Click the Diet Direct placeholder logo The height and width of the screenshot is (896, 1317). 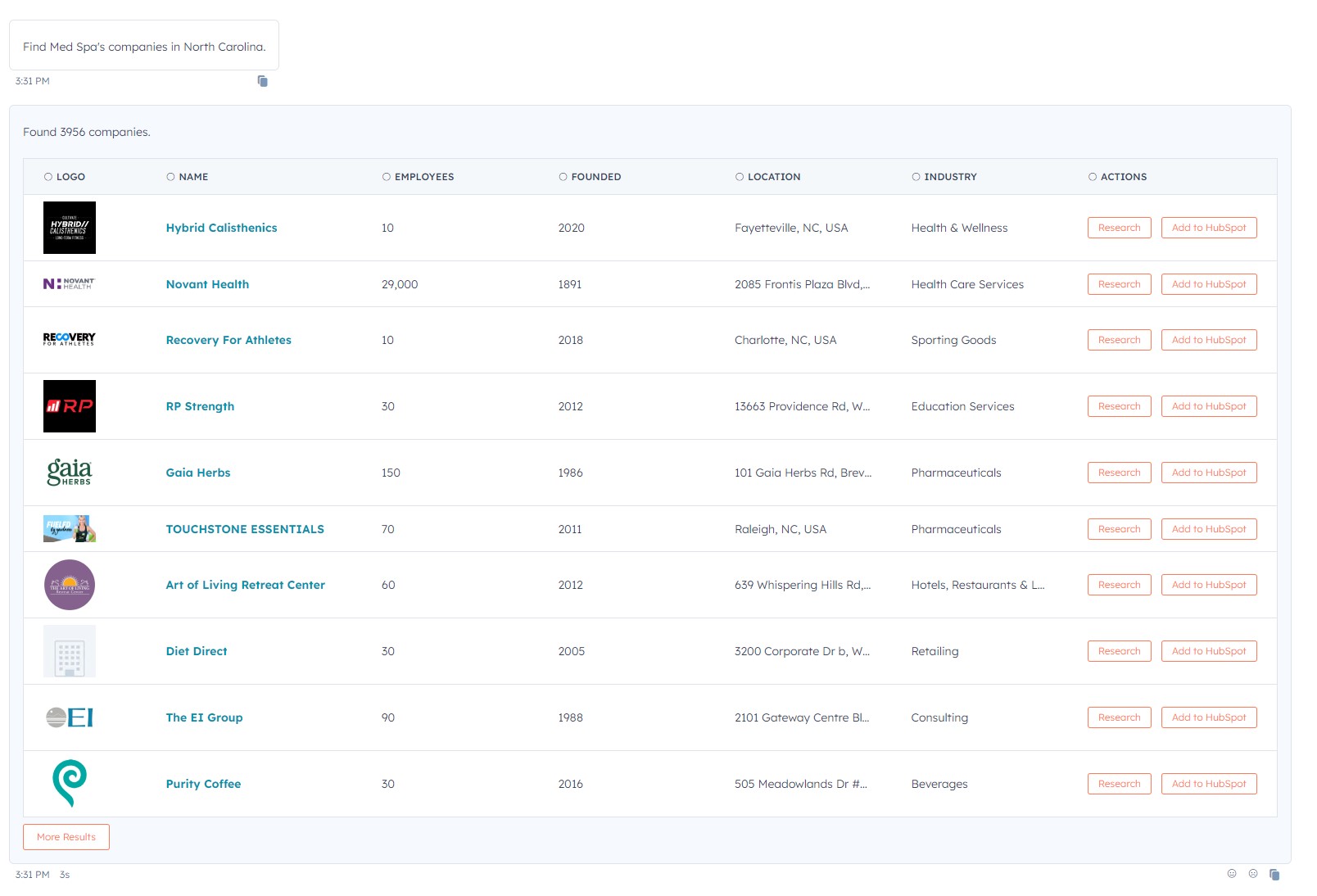[70, 651]
